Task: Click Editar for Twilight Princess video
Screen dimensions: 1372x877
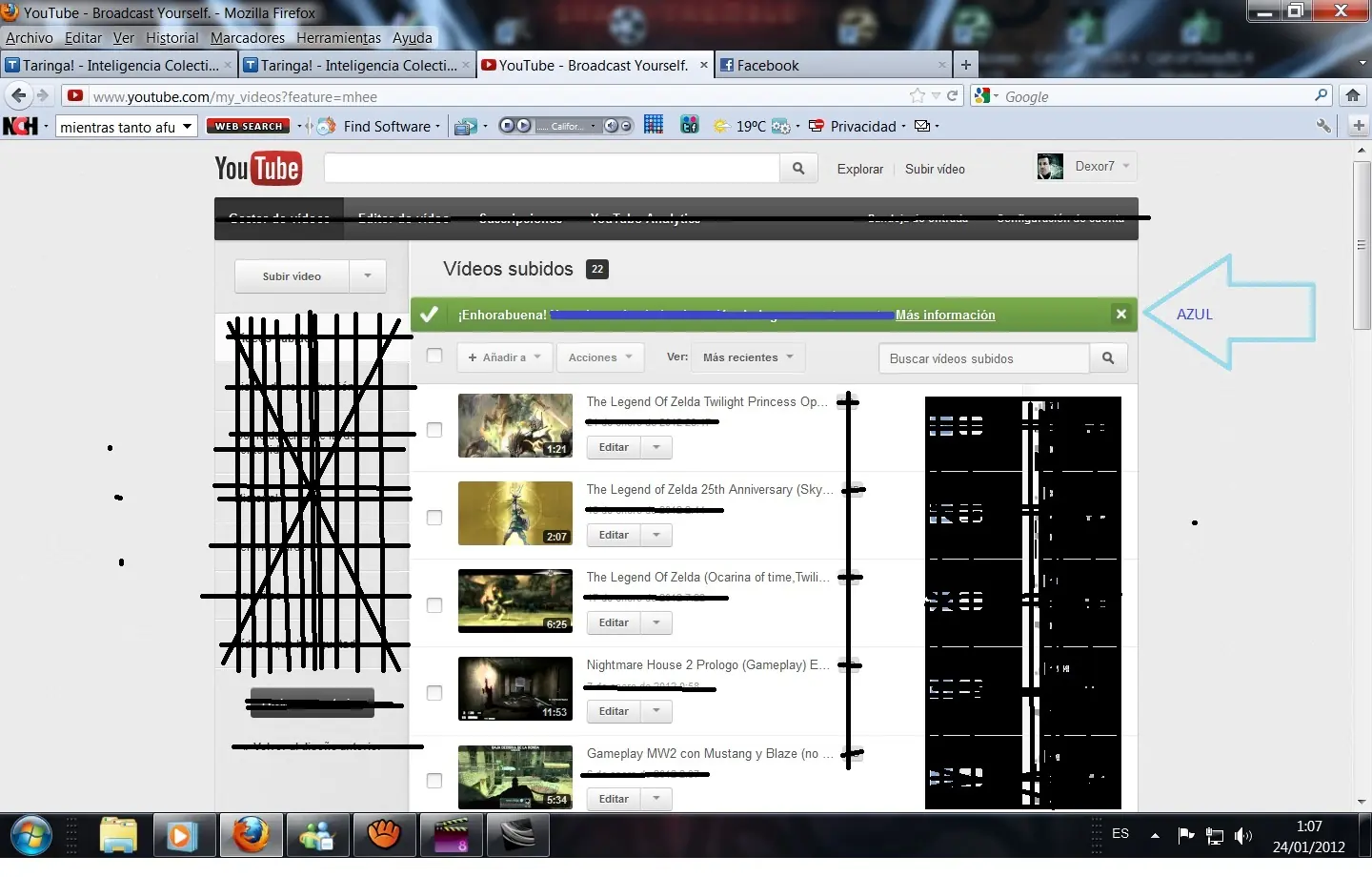Action: 614,447
